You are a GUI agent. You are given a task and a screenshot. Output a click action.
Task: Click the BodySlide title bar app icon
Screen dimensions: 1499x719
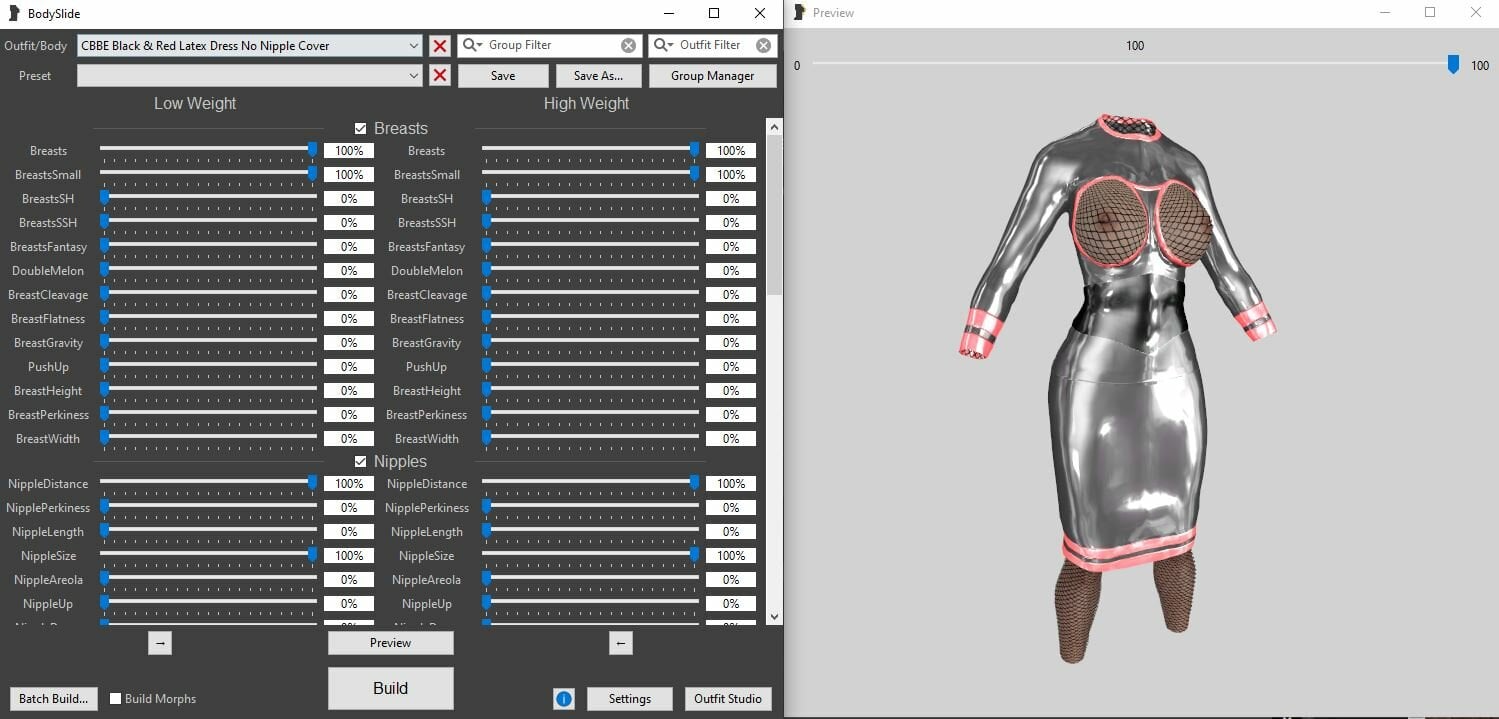(14, 14)
